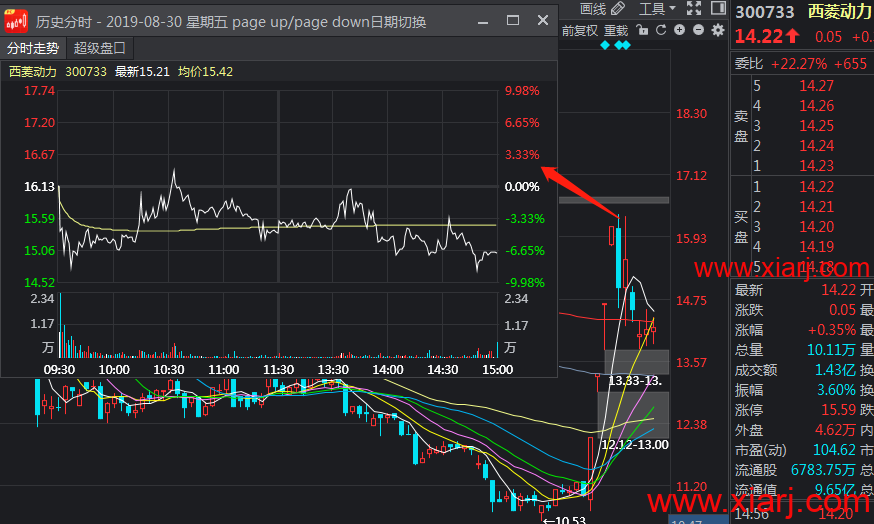The image size is (874, 524).
Task: Open the 工具 dropdown menu
Action: tap(657, 8)
